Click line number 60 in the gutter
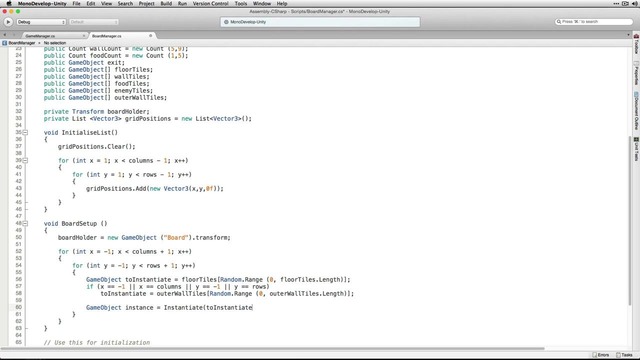 (x=18, y=307)
